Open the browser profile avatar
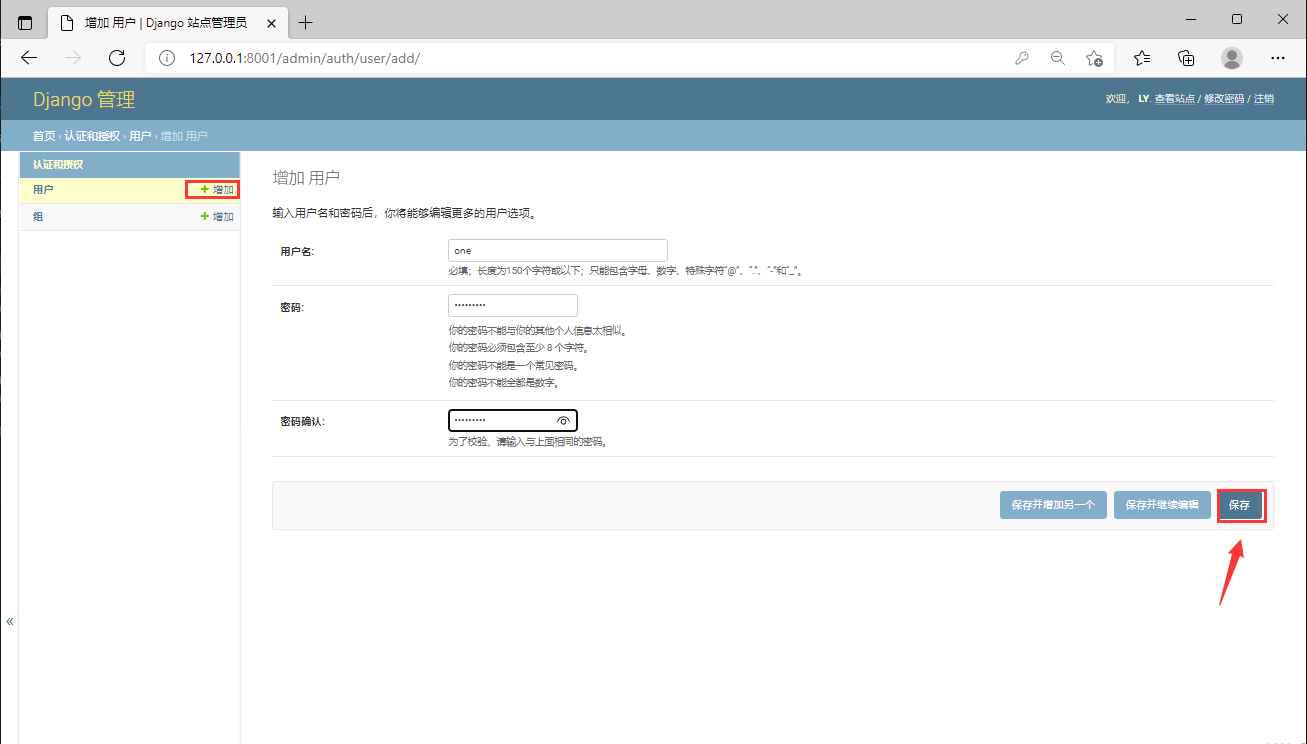 coord(1232,58)
